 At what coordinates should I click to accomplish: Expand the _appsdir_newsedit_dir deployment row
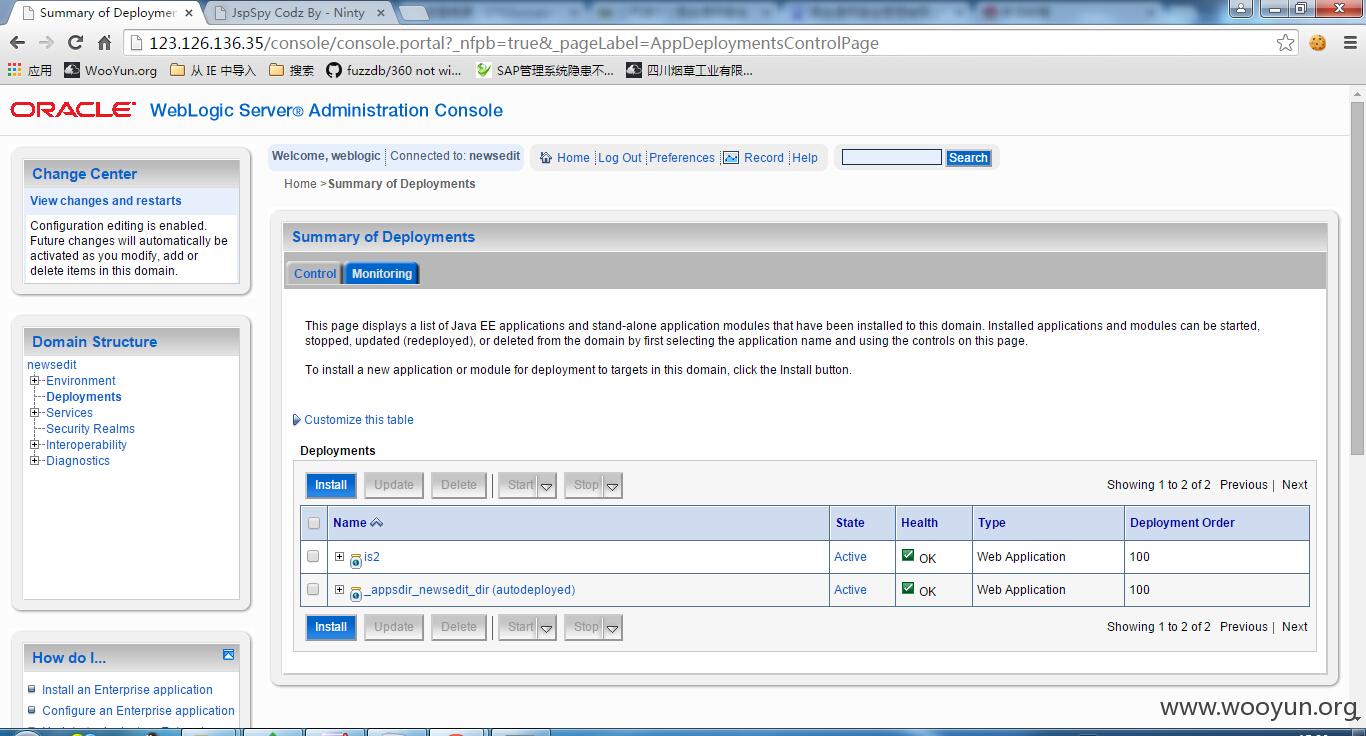(x=339, y=590)
